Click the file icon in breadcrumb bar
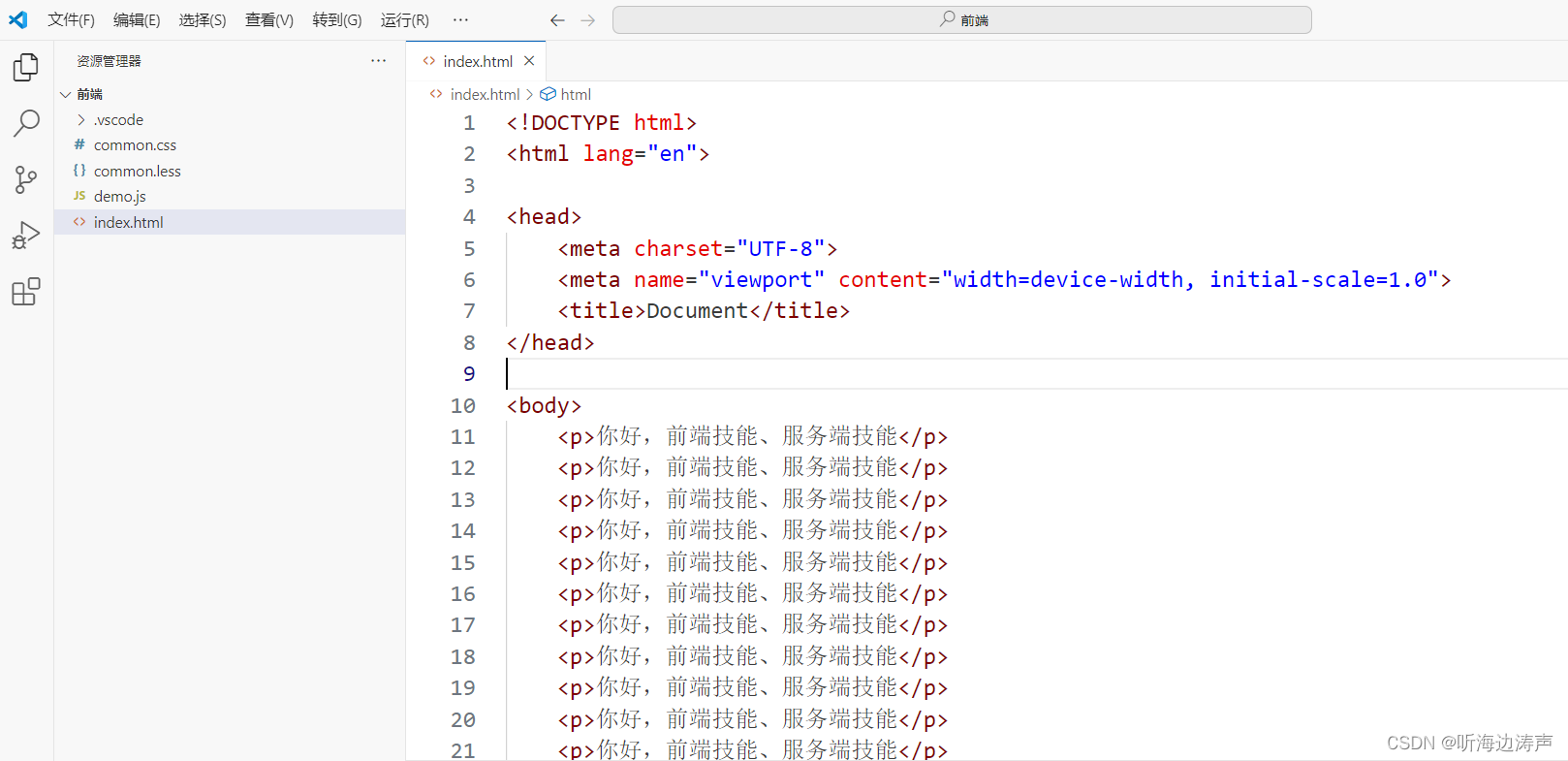This screenshot has height=761, width=1568. tap(436, 94)
